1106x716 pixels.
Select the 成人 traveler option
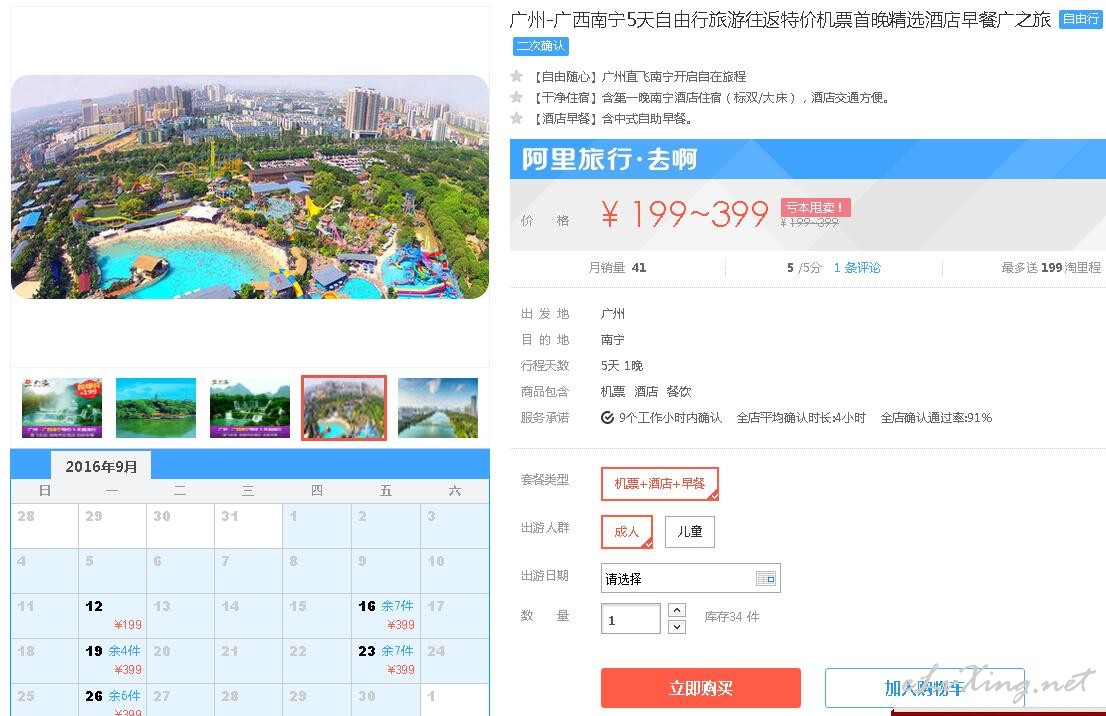coord(627,532)
